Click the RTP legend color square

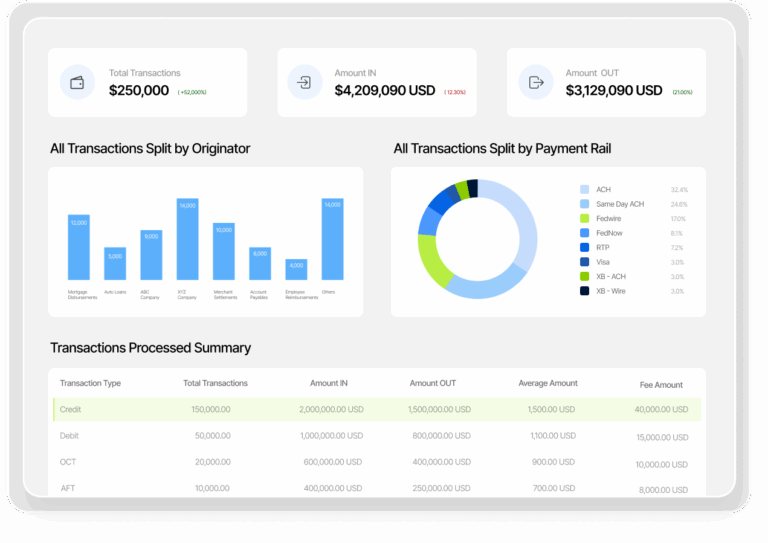pos(584,247)
